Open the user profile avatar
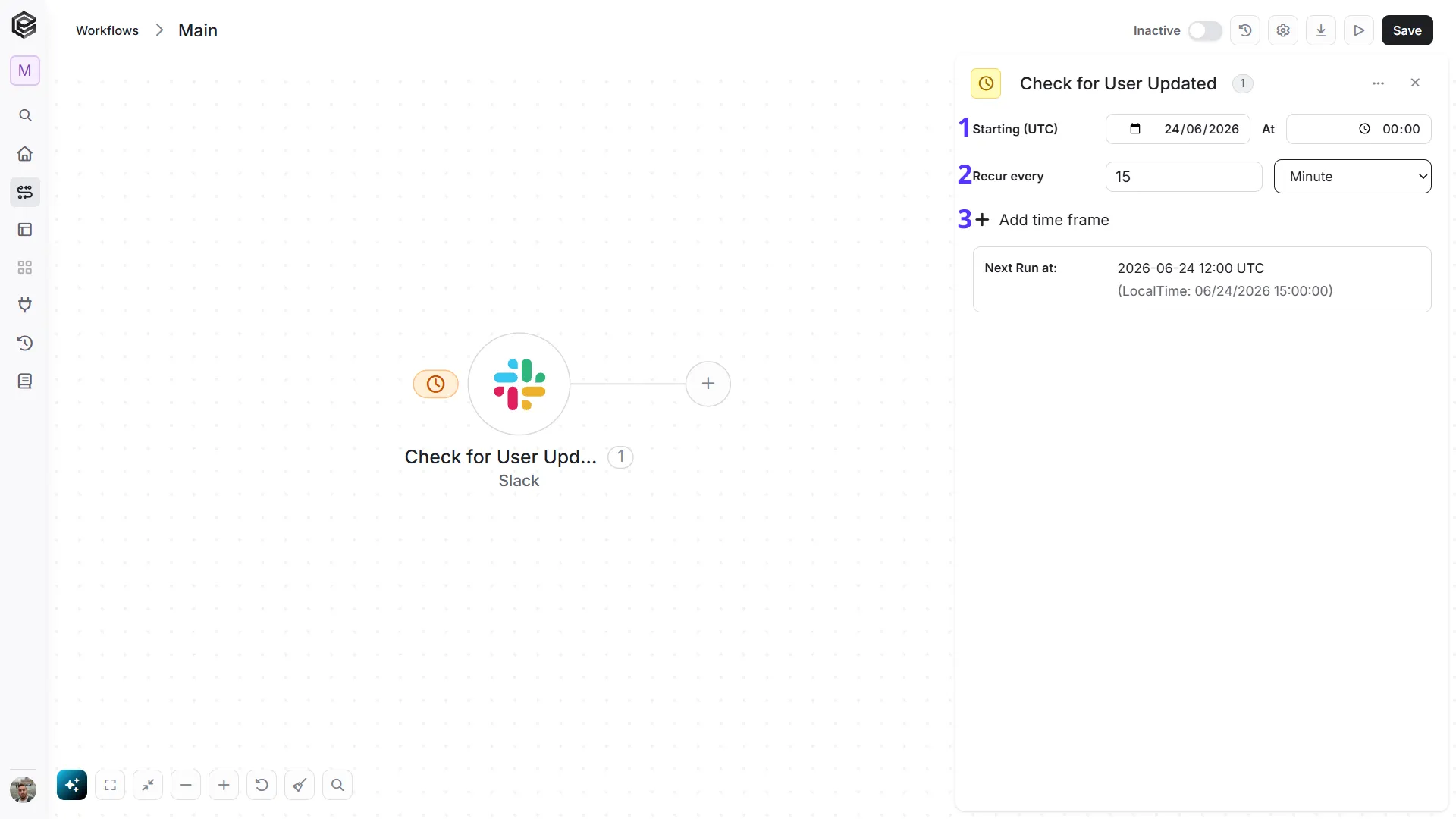 click(x=24, y=789)
